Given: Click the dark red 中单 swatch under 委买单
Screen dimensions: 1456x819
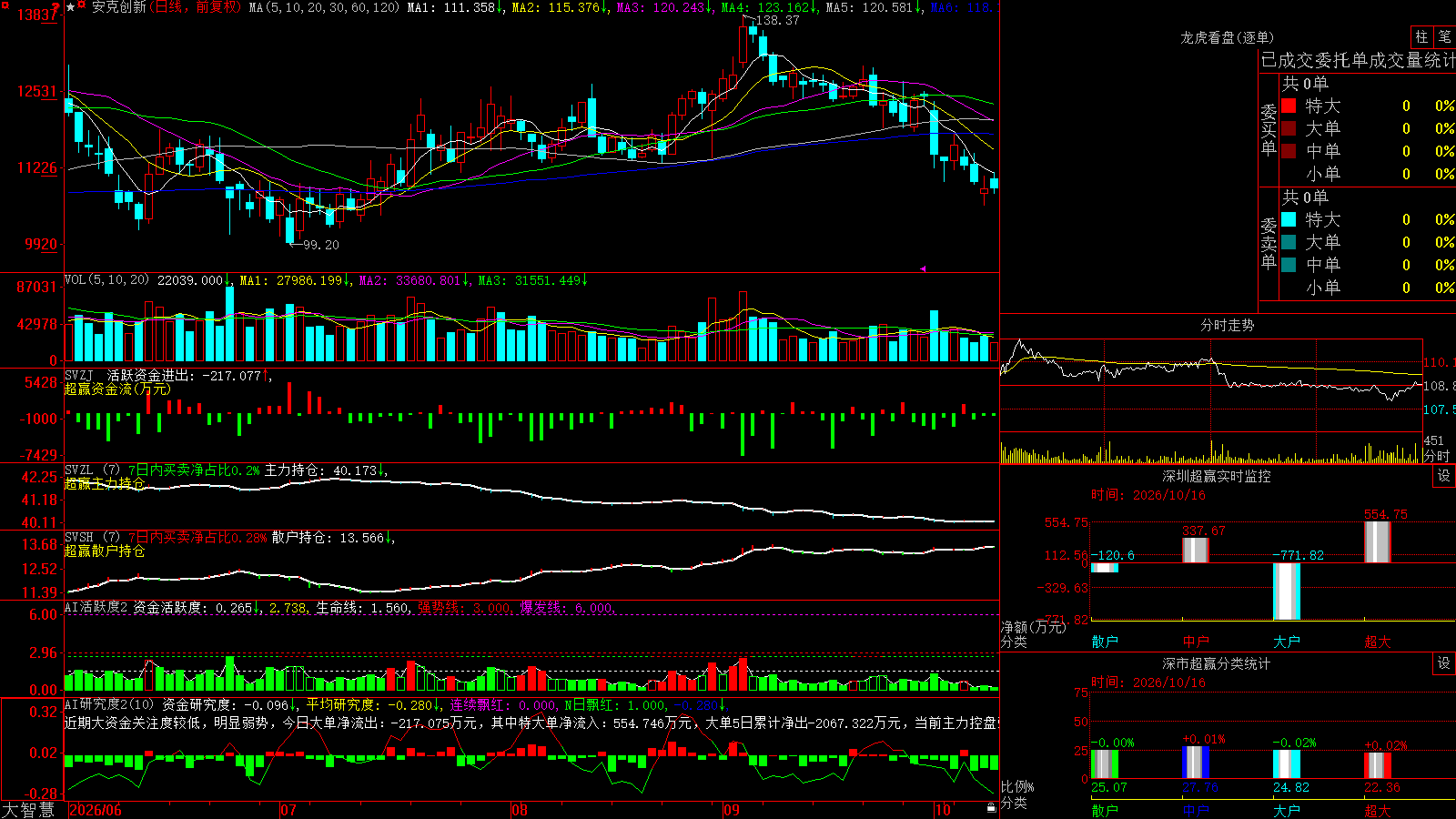Looking at the screenshot, I should [x=1289, y=151].
